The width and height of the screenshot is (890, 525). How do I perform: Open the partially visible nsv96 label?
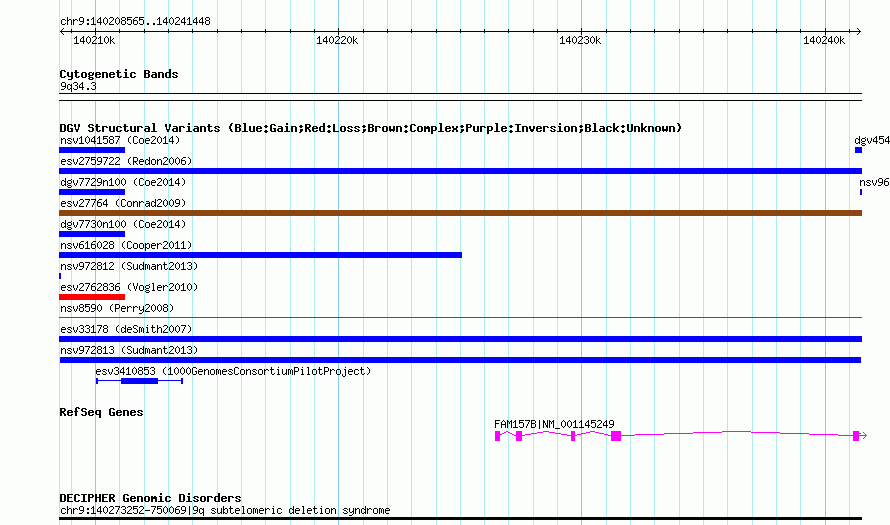[874, 182]
